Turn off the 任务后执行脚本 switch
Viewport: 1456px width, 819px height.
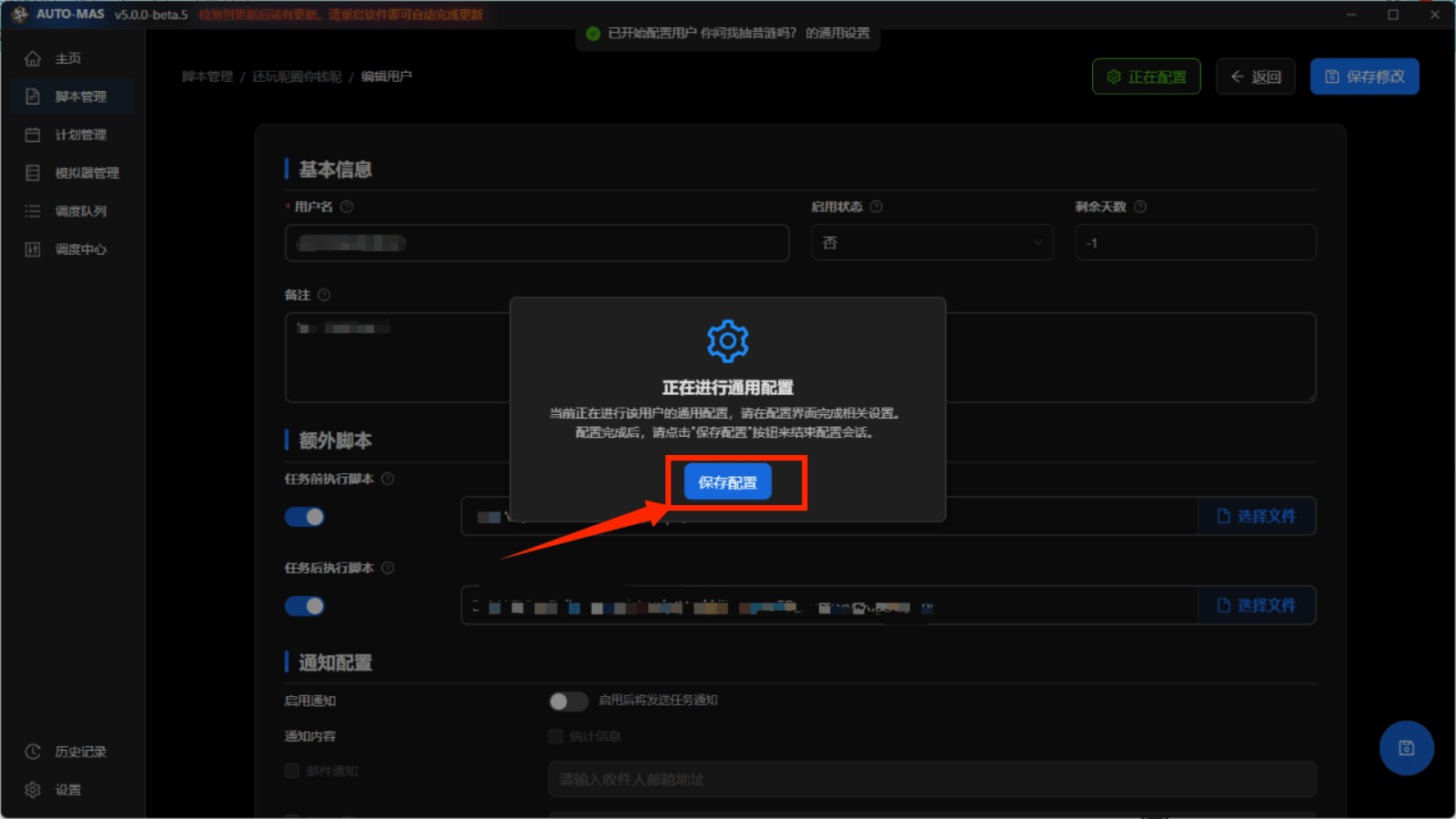pyautogui.click(x=305, y=605)
